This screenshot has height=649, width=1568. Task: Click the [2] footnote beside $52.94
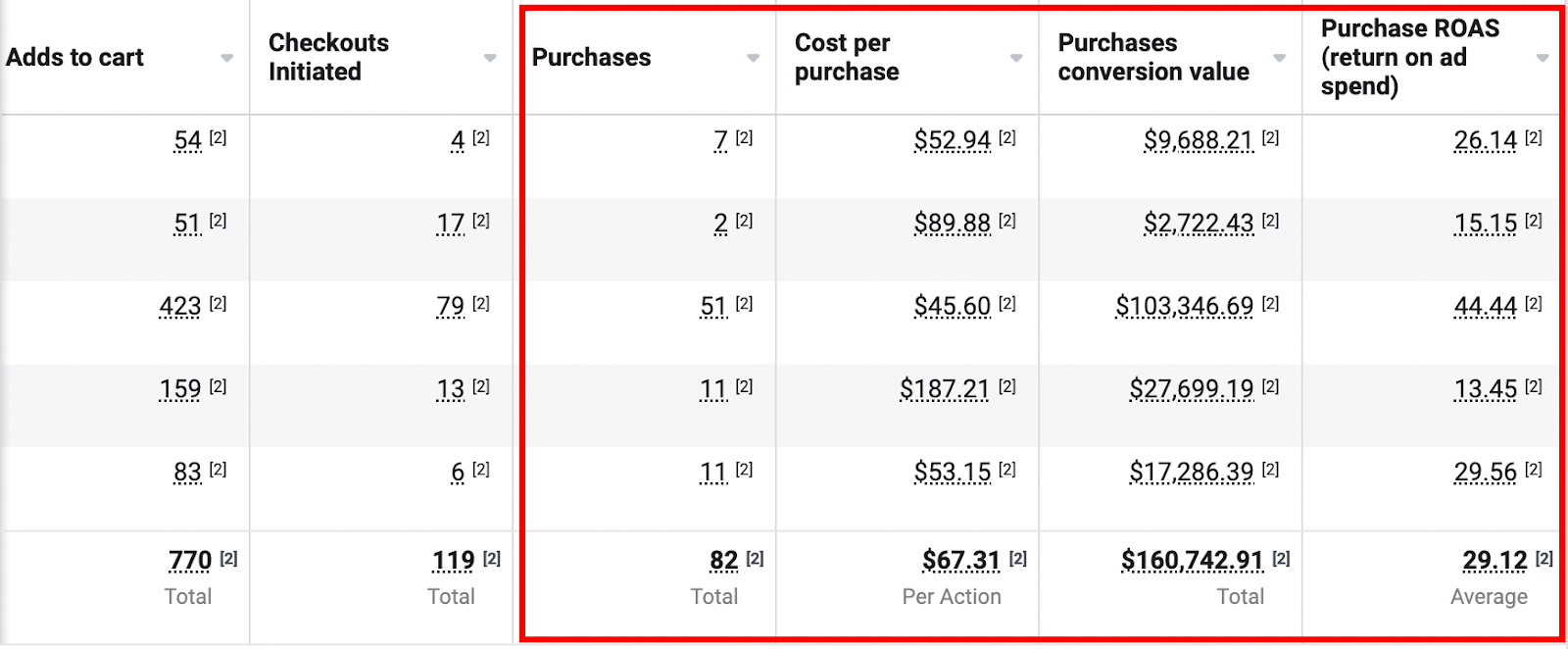point(1007,138)
